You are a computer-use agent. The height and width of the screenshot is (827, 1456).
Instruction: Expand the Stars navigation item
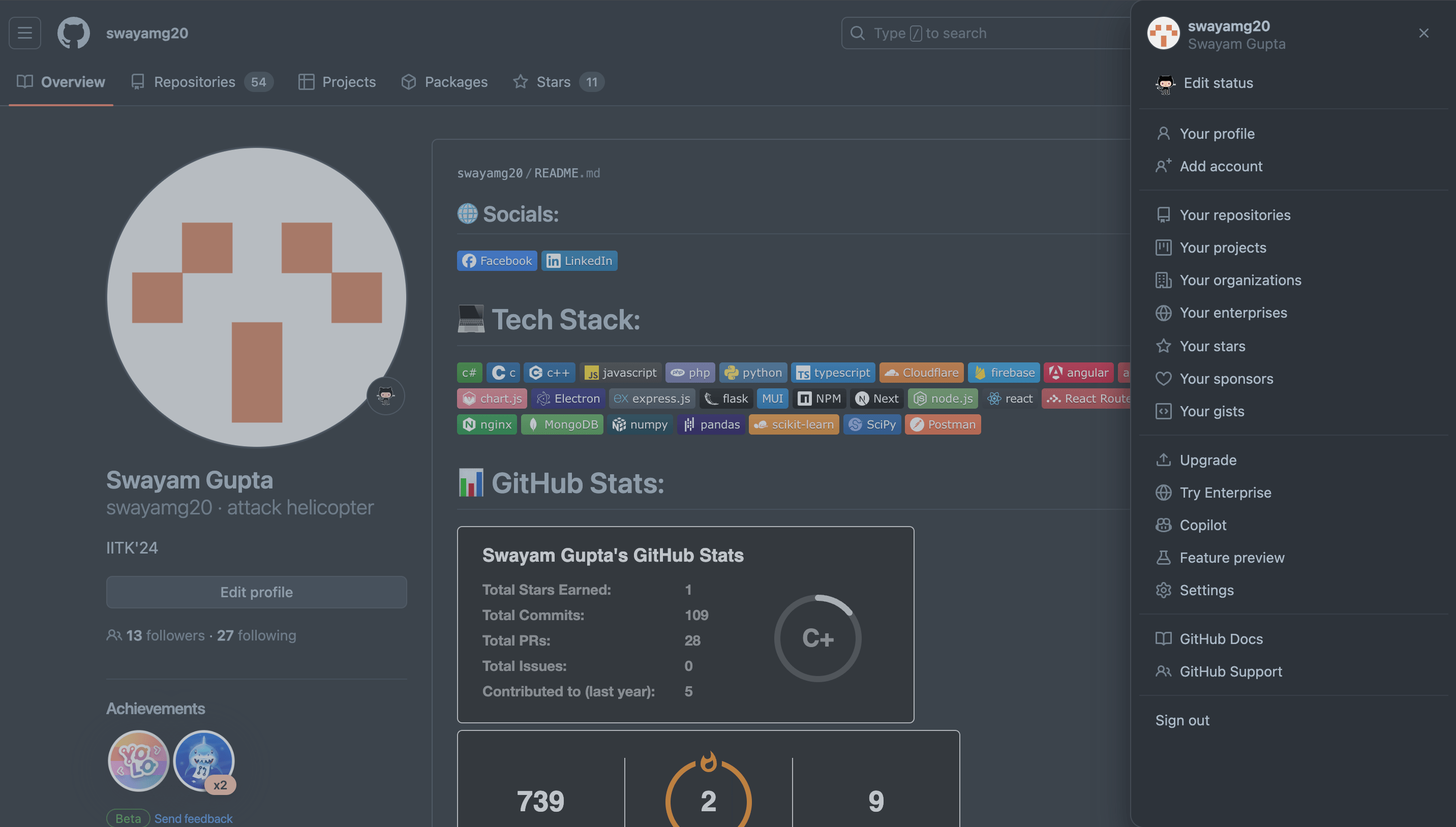point(553,81)
